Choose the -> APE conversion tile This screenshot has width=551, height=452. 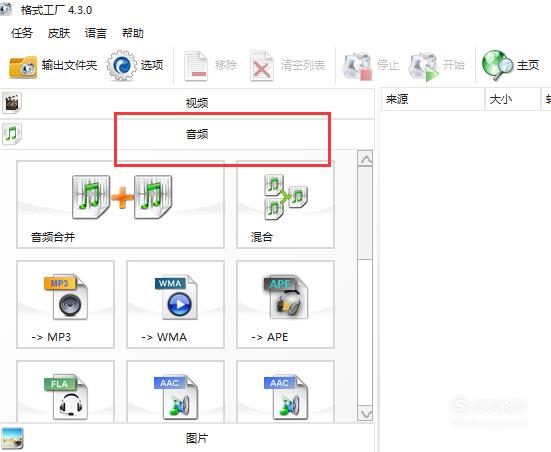(285, 304)
